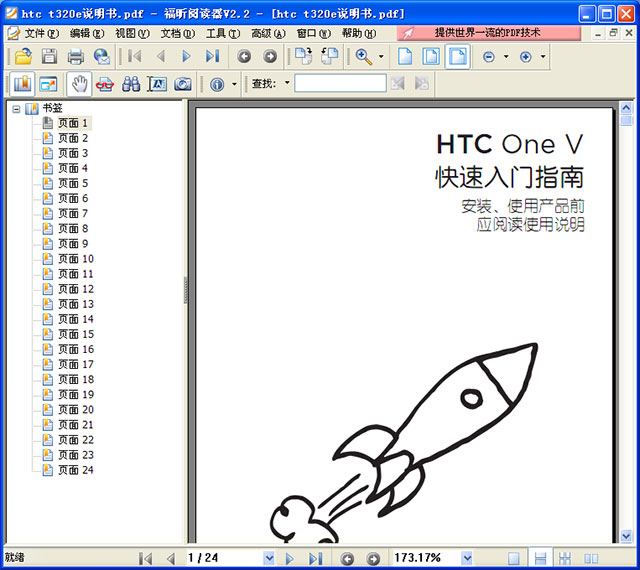Screen dimensions: 640x570
Task: Select the Hand tool
Action: click(x=79, y=85)
